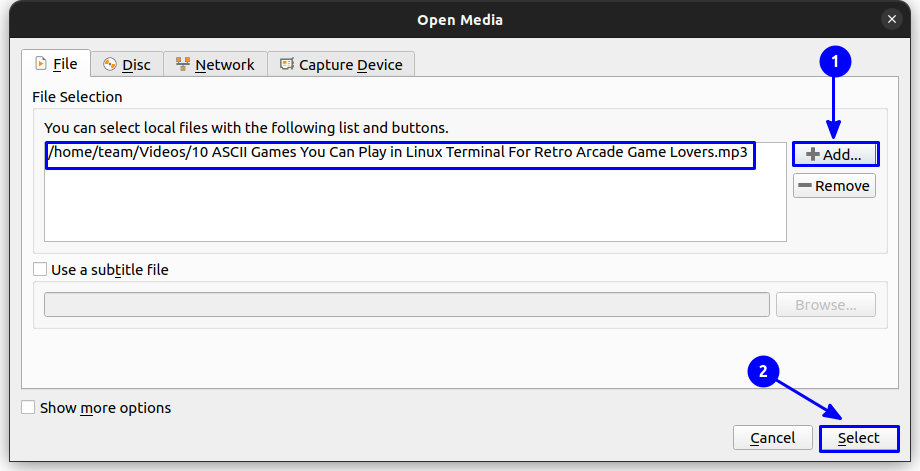The image size is (920, 471).
Task: Click the File tab's media icon
Action: 40,64
